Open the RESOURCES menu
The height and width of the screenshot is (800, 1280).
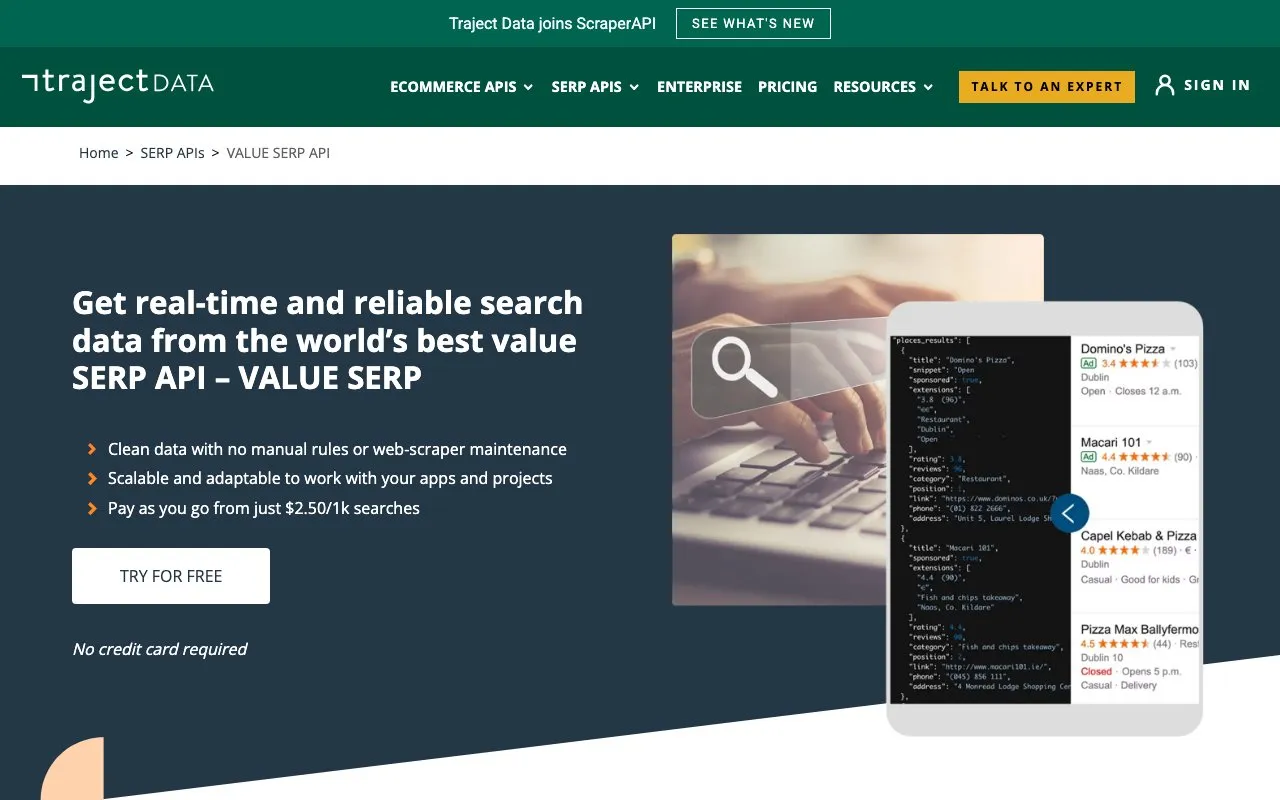coord(875,87)
